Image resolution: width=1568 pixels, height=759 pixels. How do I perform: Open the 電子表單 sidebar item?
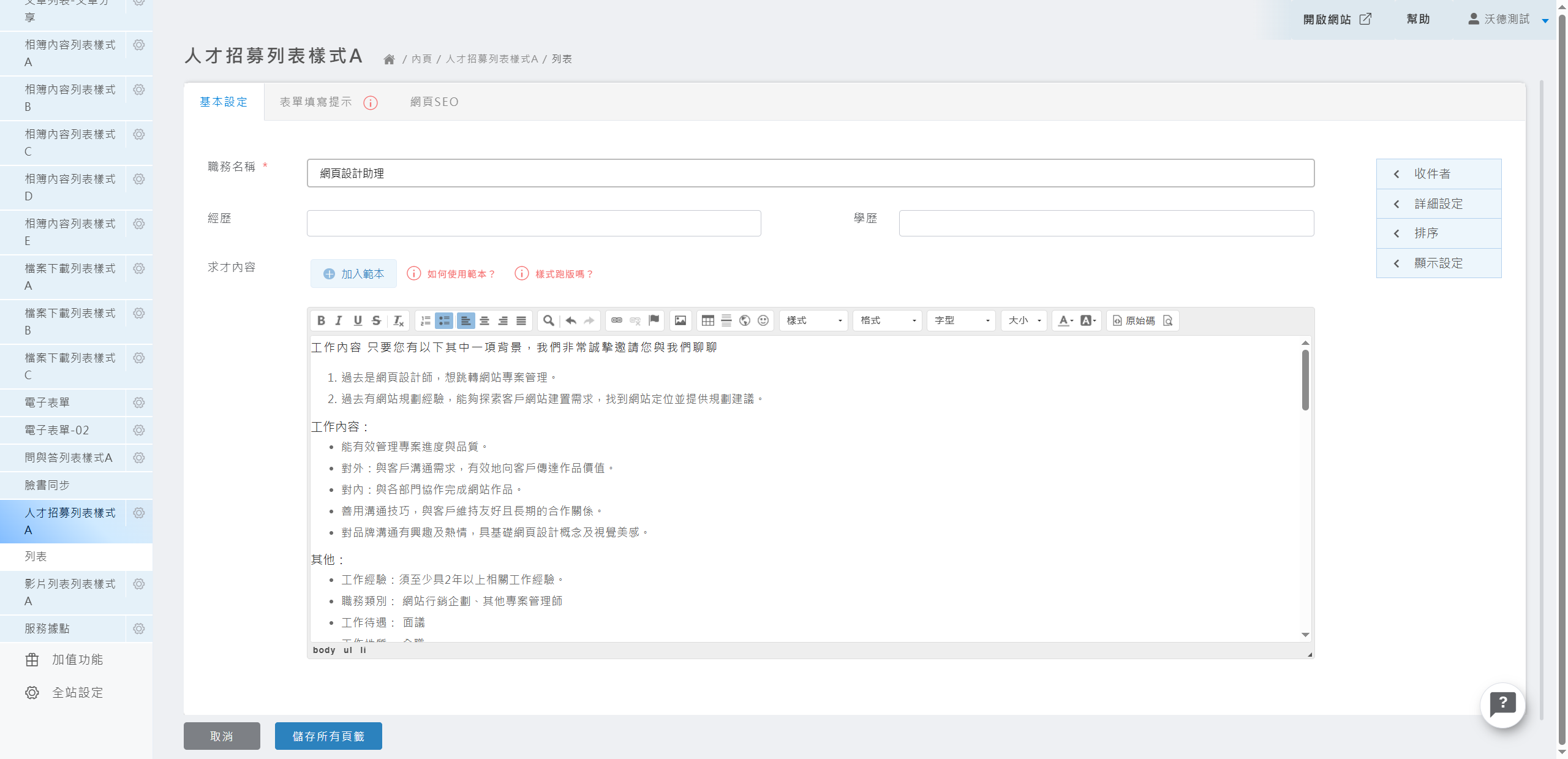47,402
